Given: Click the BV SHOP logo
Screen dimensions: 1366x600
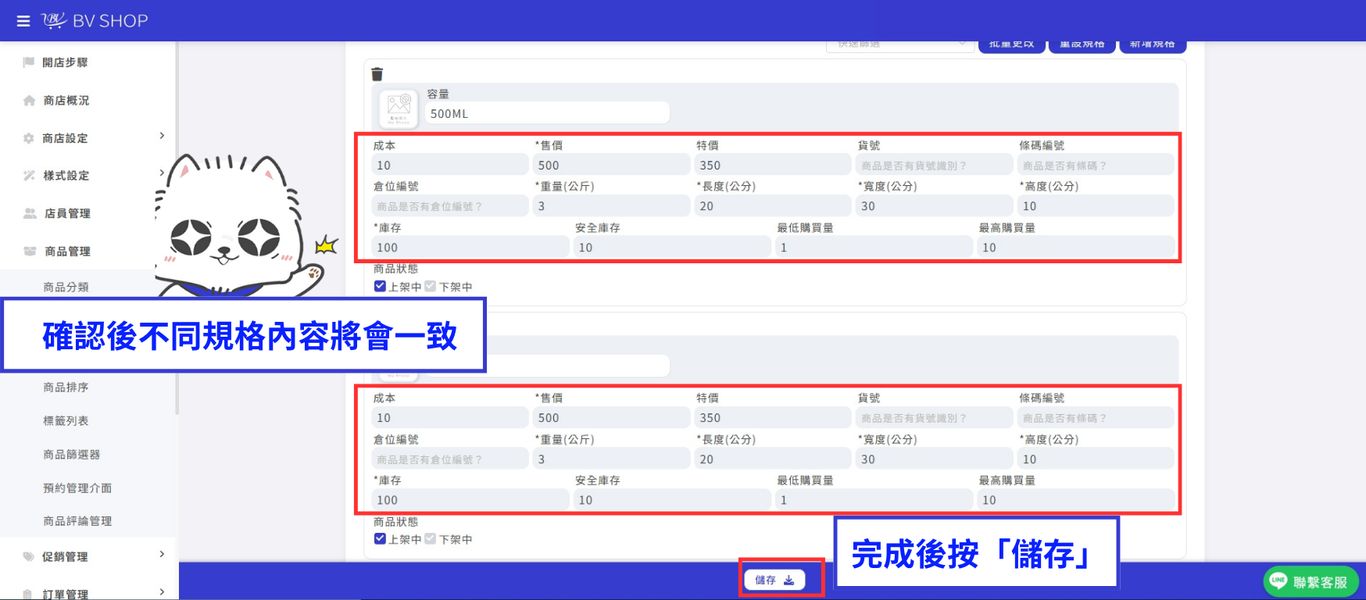Looking at the screenshot, I should pyautogui.click(x=95, y=21).
